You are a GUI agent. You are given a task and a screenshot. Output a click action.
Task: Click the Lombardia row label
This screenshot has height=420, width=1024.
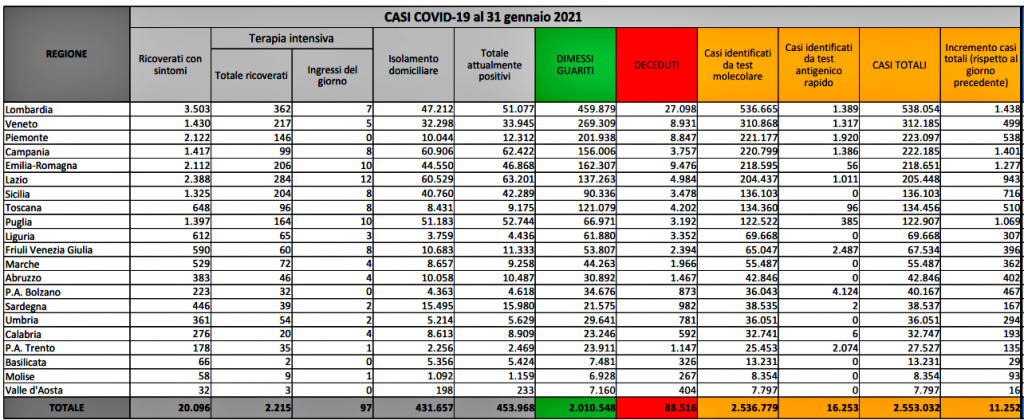30,107
